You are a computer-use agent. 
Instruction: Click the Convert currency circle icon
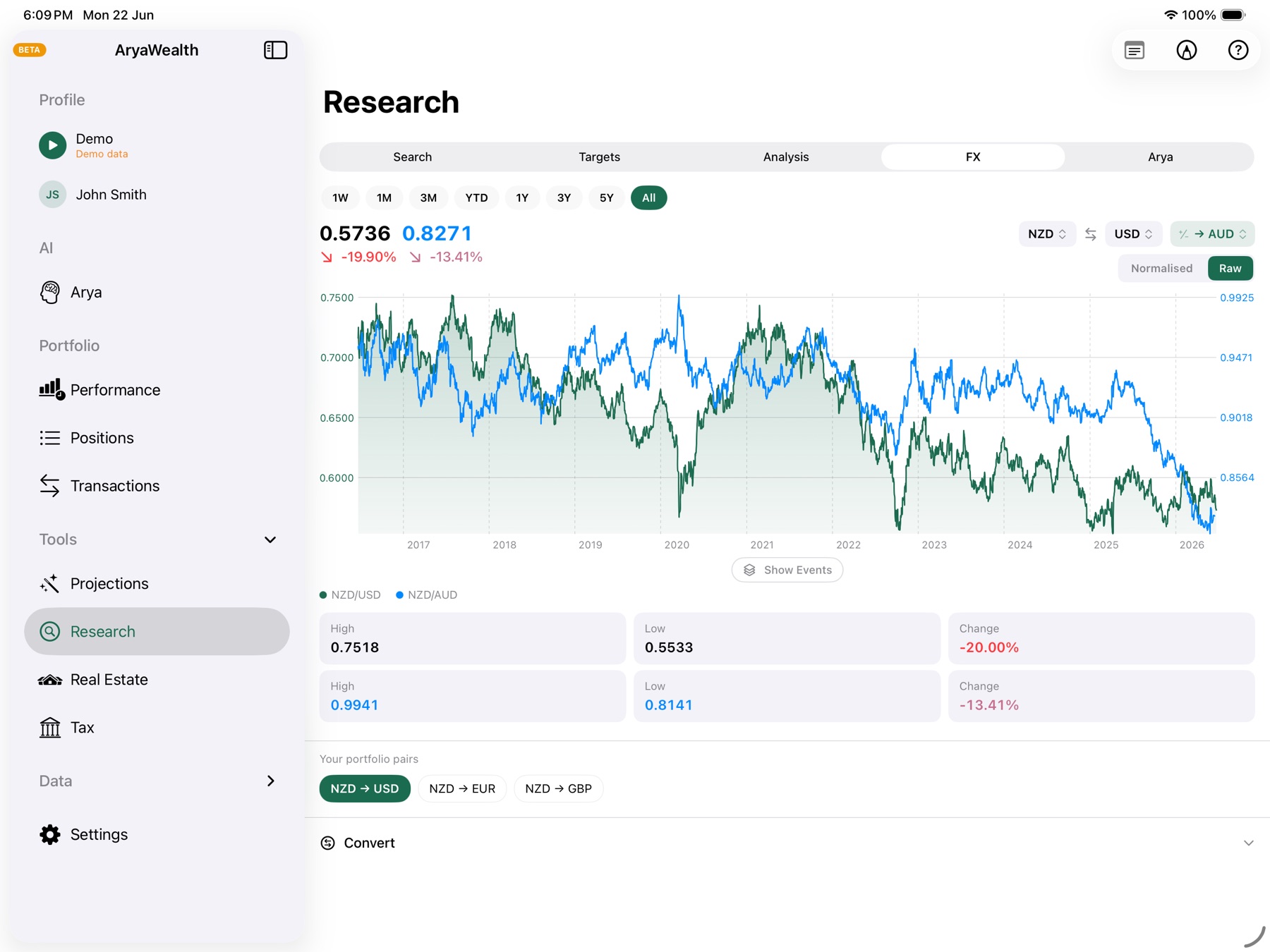click(x=328, y=843)
